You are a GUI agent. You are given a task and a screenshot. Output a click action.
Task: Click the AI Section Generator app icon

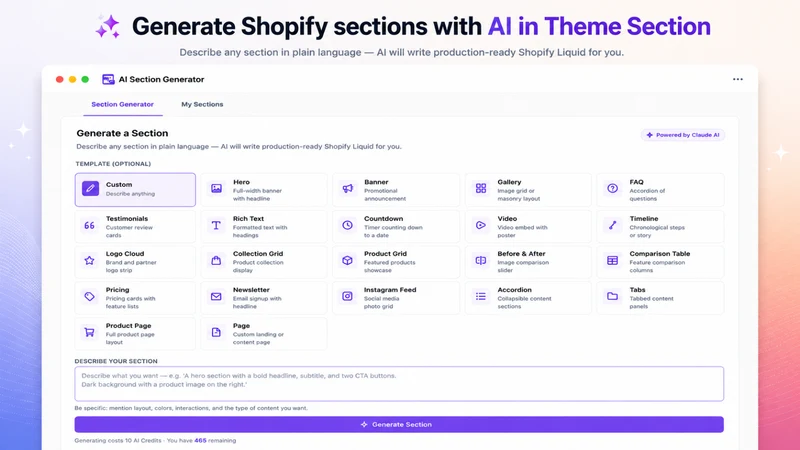click(x=108, y=79)
